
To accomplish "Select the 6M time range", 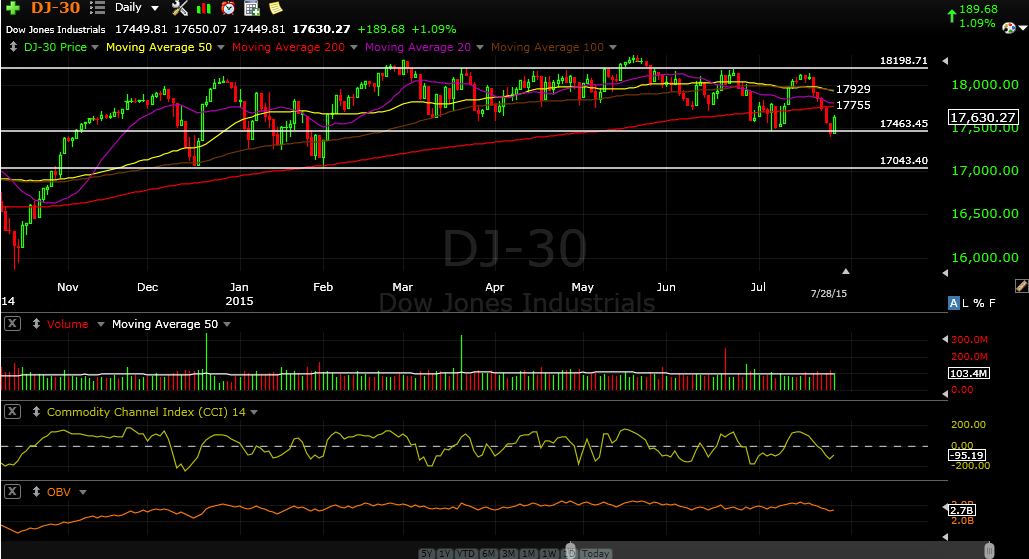I will (488, 554).
